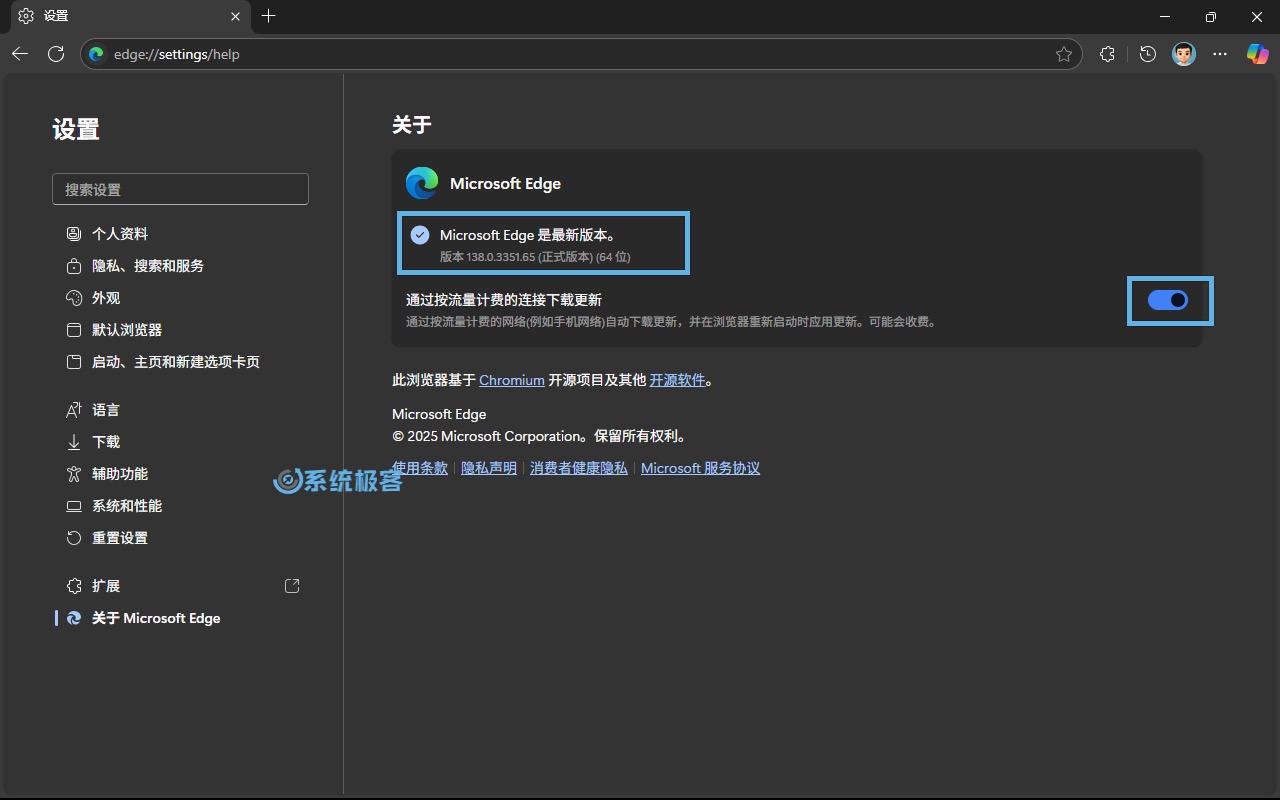Open the 开源软件 link
This screenshot has width=1280, height=800.
pyautogui.click(x=678, y=380)
